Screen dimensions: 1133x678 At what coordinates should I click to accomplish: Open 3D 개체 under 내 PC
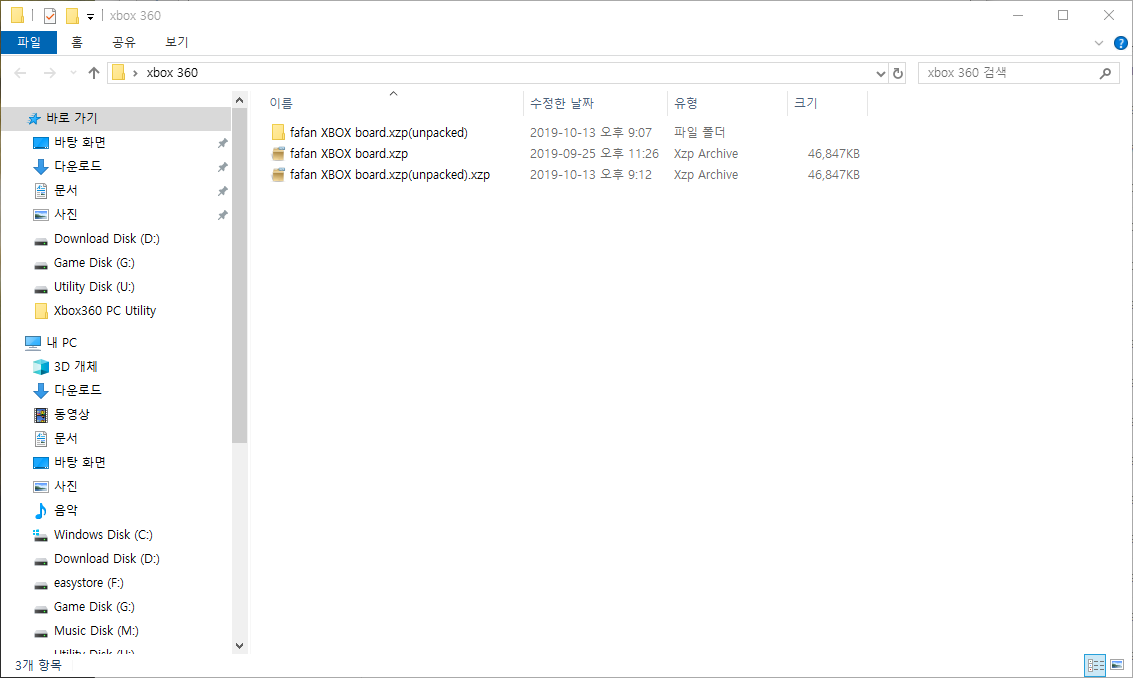pyautogui.click(x=75, y=366)
